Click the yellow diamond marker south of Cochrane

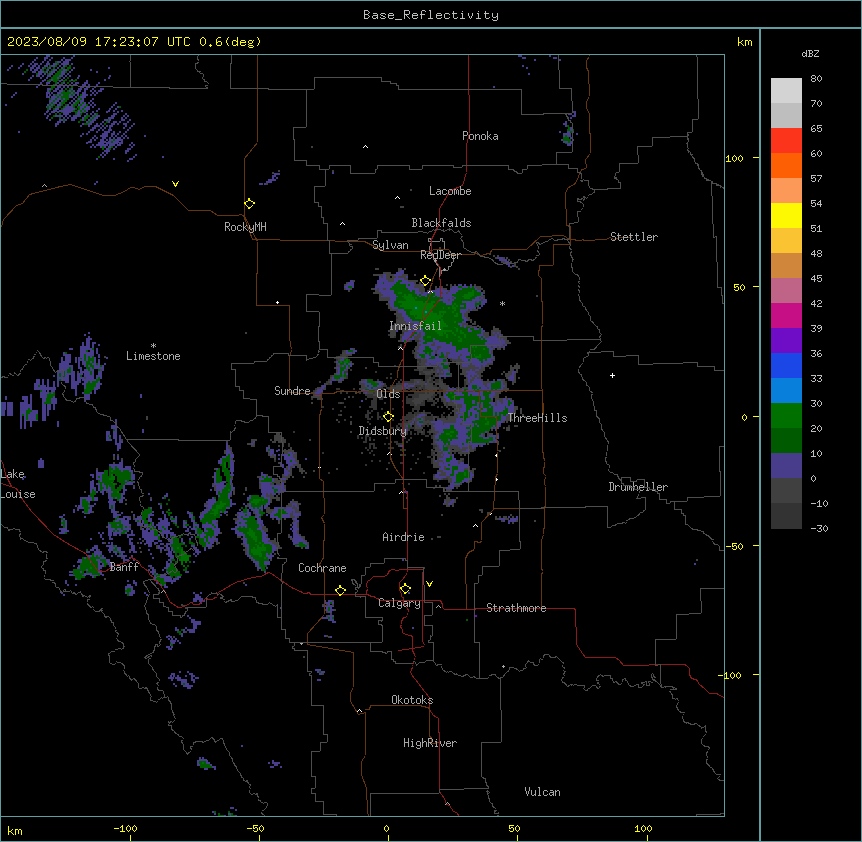340,590
